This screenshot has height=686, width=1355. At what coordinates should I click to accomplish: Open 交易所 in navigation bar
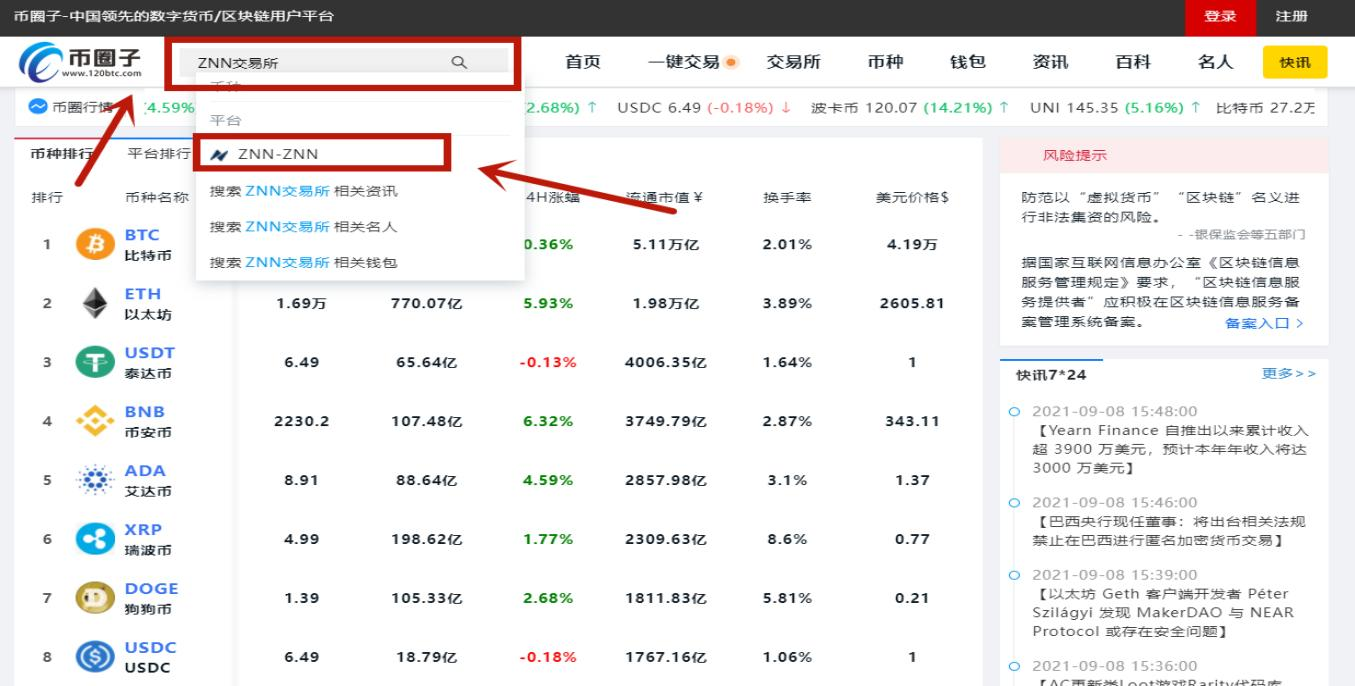click(794, 62)
